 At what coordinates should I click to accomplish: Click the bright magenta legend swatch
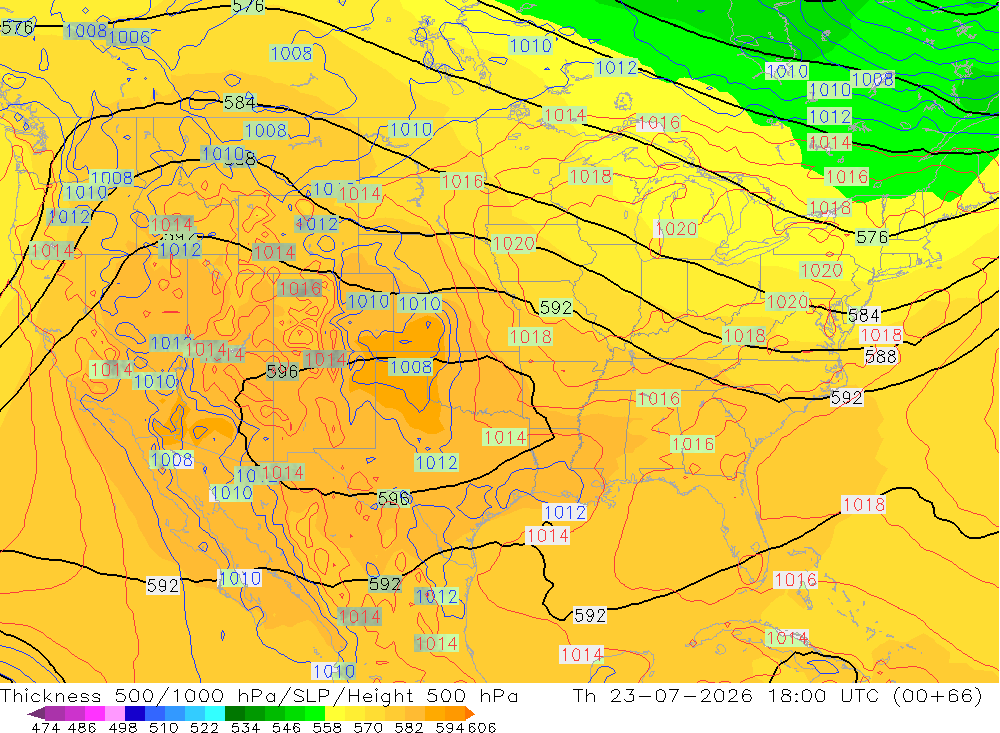coord(94,713)
